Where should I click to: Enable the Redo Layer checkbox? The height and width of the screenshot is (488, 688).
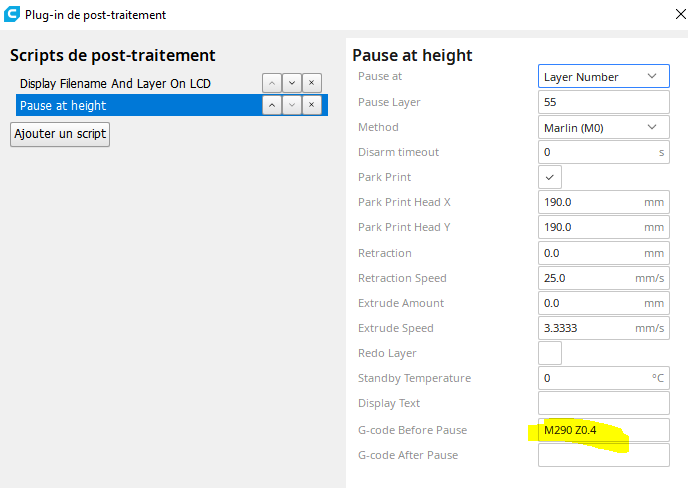[550, 353]
